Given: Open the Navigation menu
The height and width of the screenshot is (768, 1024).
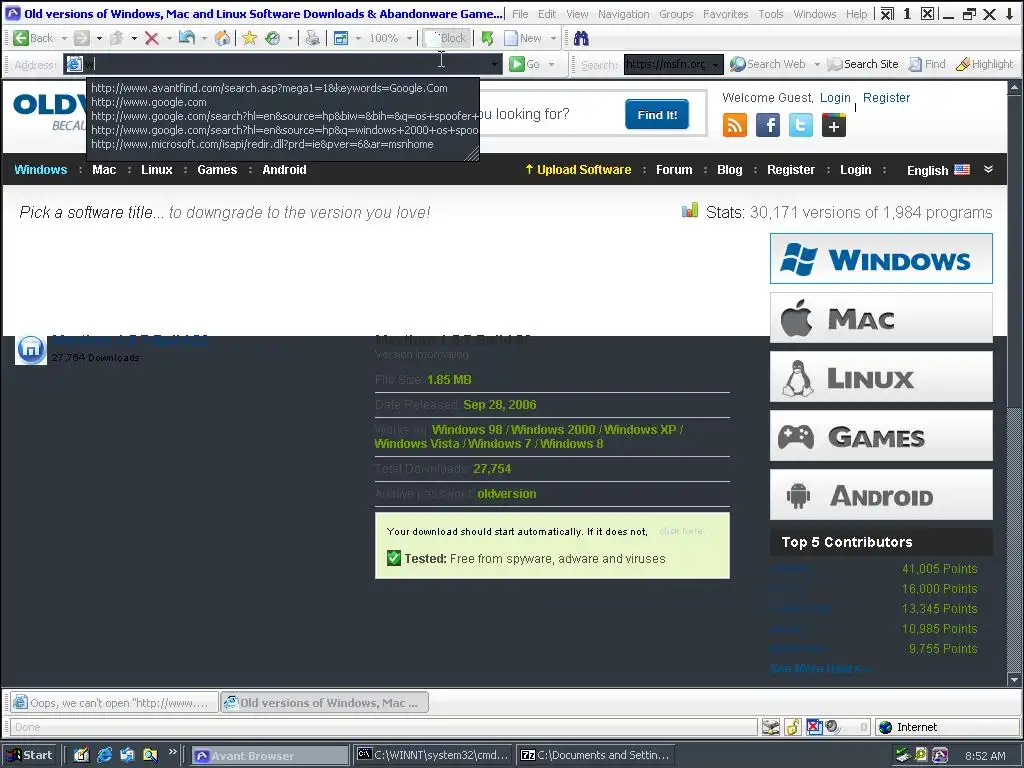Looking at the screenshot, I should coord(624,14).
